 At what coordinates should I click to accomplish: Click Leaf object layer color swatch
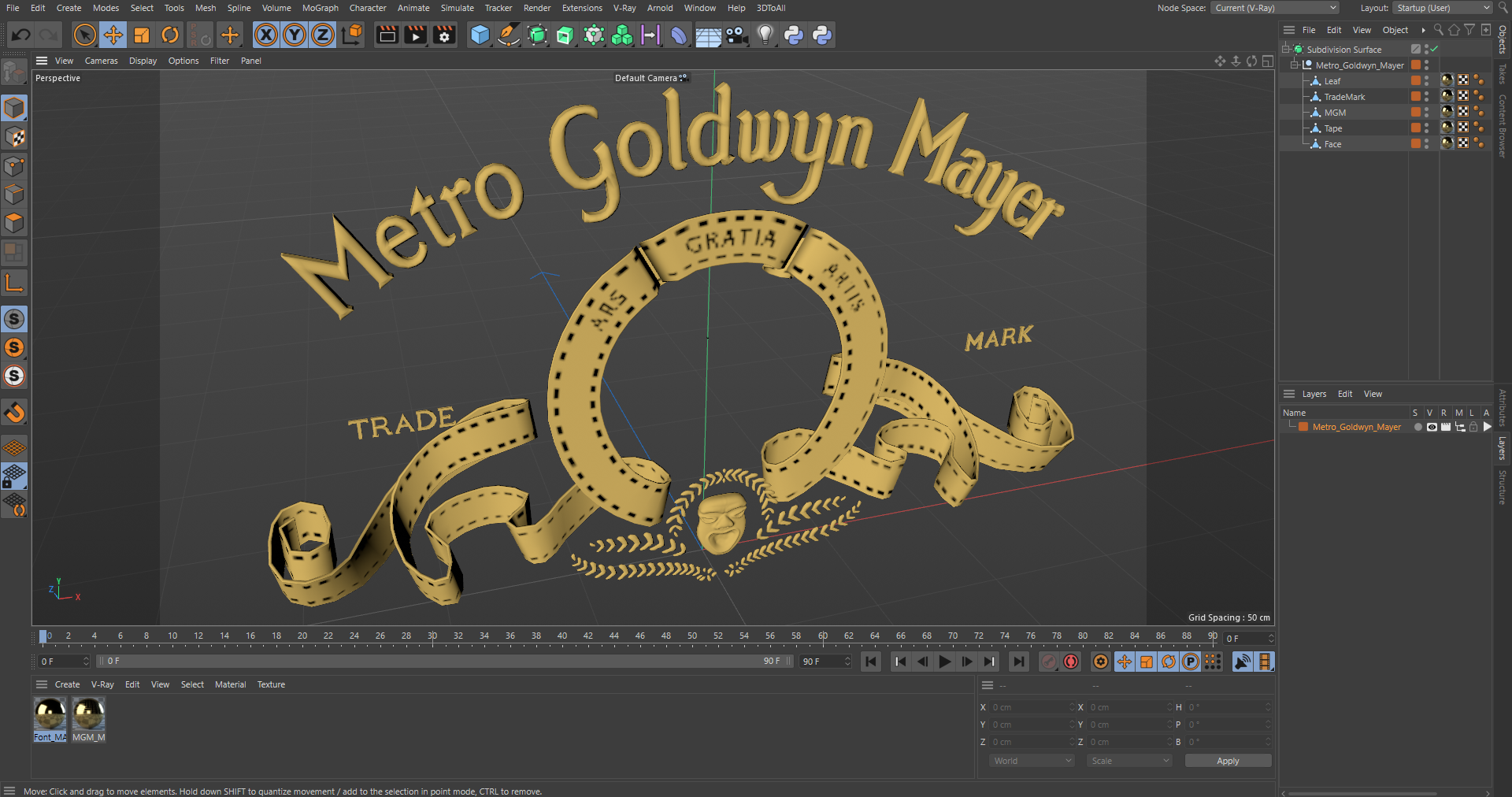(1415, 81)
